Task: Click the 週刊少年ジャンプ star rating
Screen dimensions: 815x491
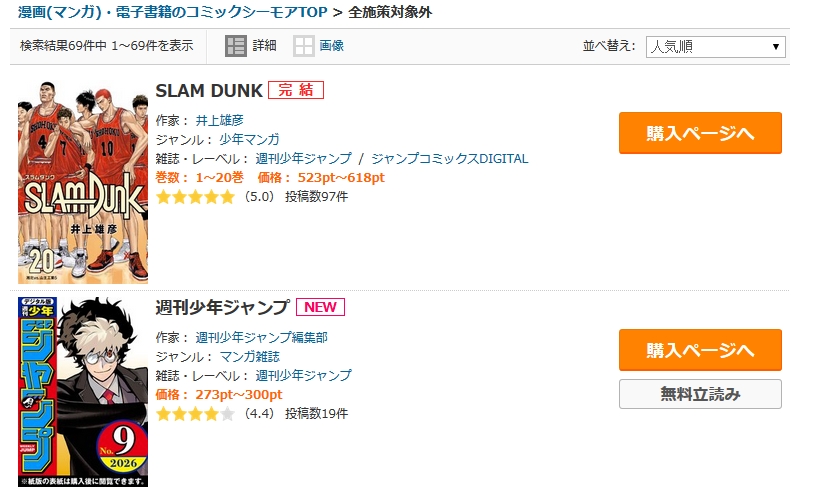Action: coord(195,413)
